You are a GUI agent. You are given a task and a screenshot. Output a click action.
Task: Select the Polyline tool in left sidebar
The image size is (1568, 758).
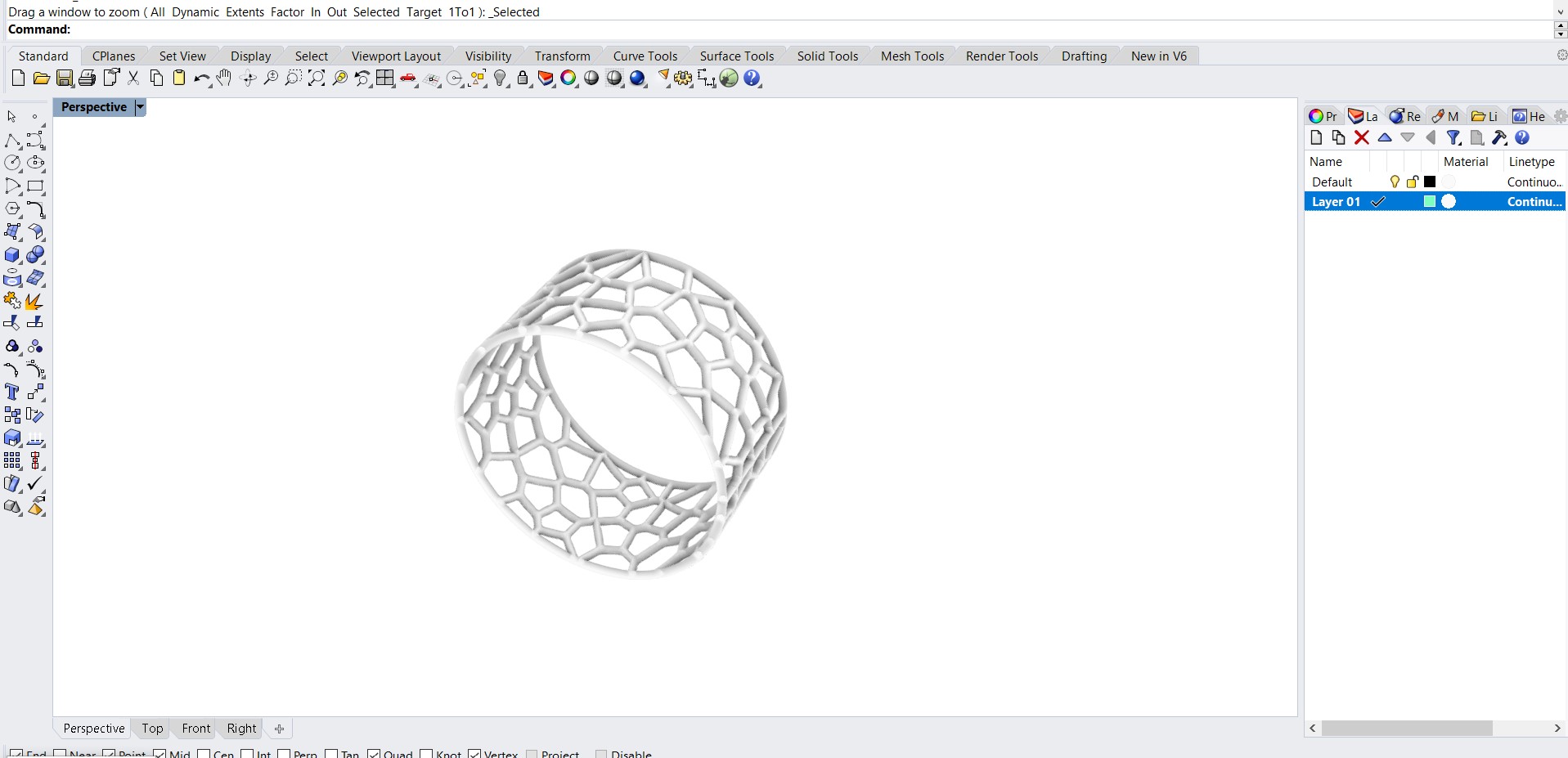(12, 140)
